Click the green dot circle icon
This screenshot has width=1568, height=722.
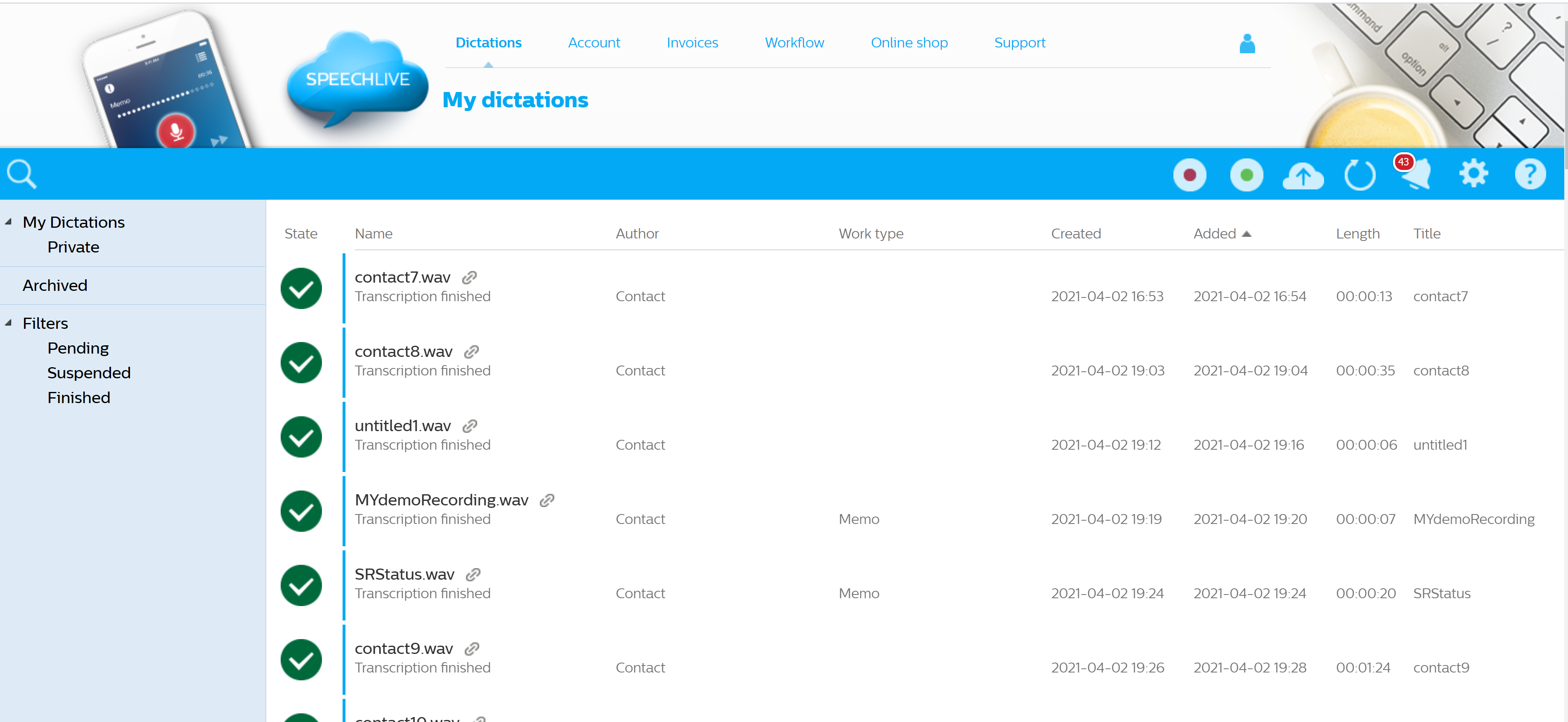click(x=1246, y=175)
